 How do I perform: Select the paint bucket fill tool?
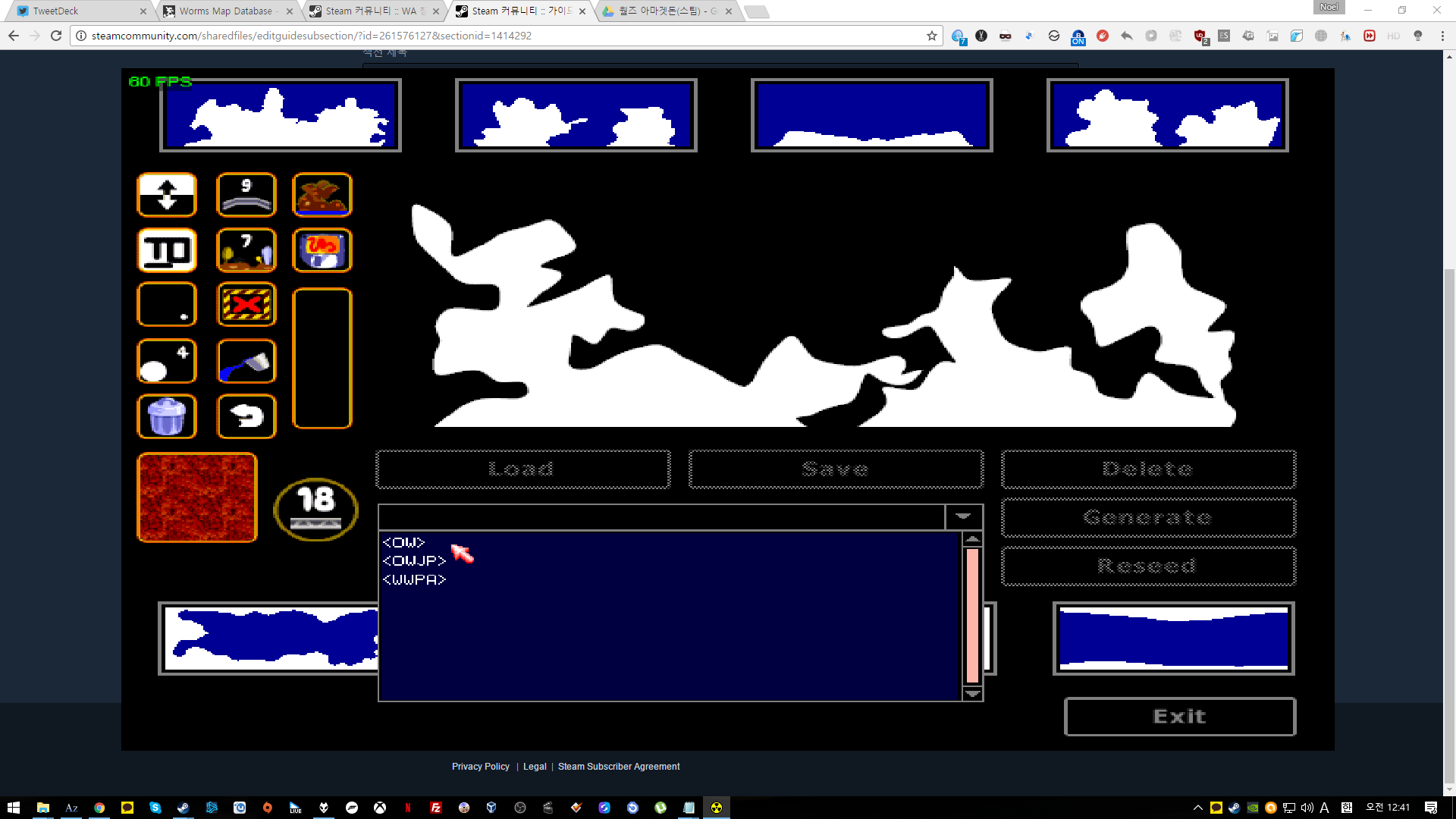(x=246, y=361)
